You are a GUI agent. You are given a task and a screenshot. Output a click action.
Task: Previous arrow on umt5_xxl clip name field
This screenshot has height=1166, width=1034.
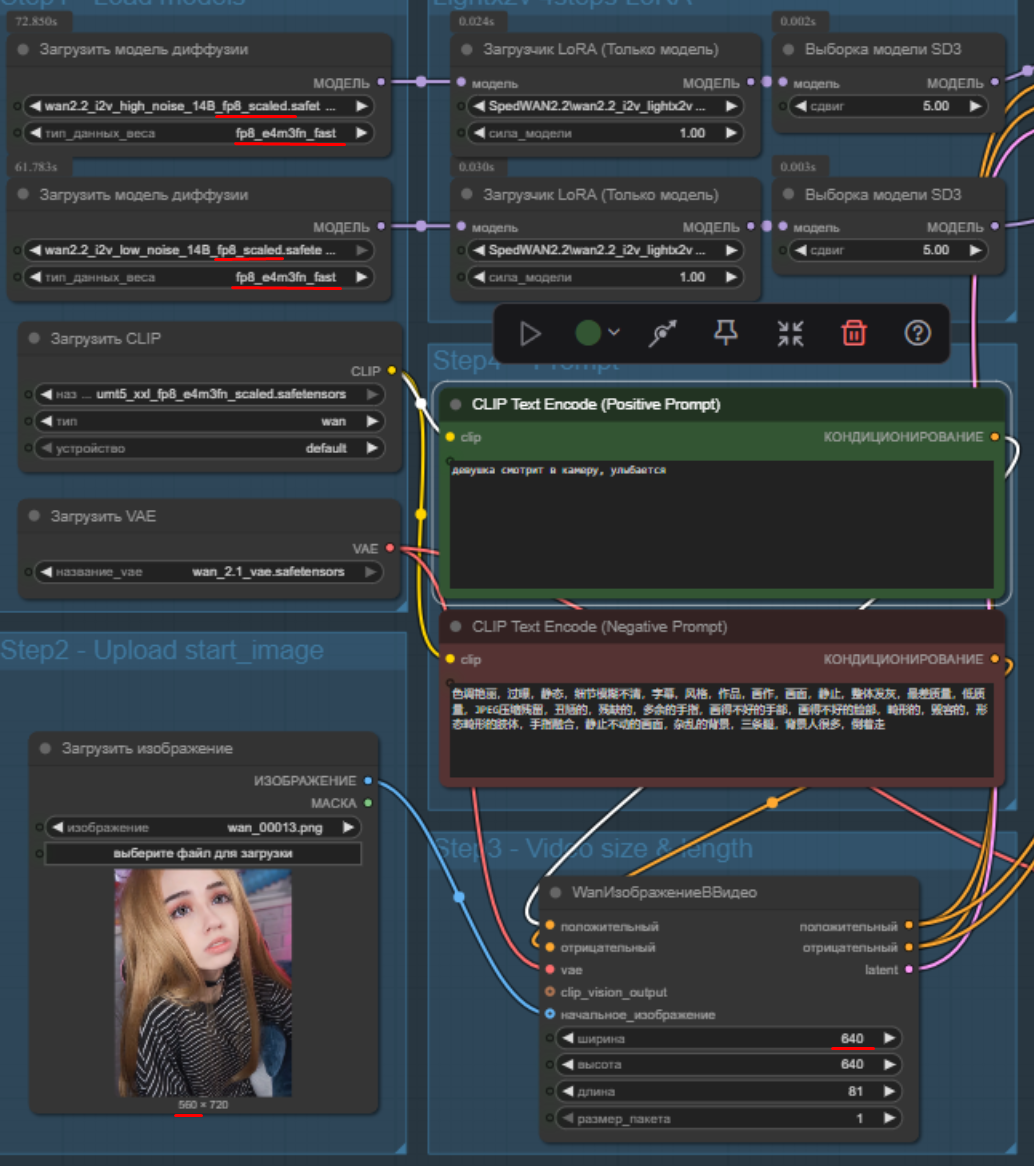46,393
